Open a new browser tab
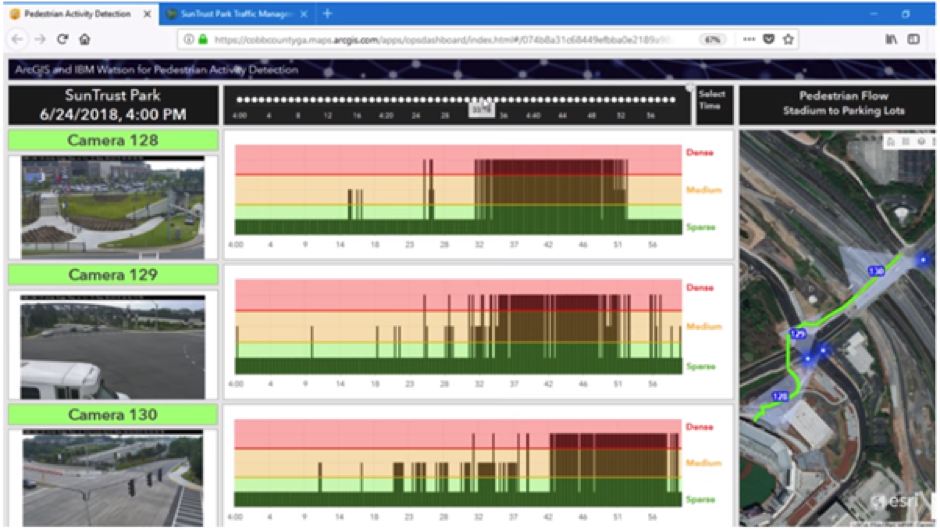Viewport: 940px width, 530px height. coord(327,13)
